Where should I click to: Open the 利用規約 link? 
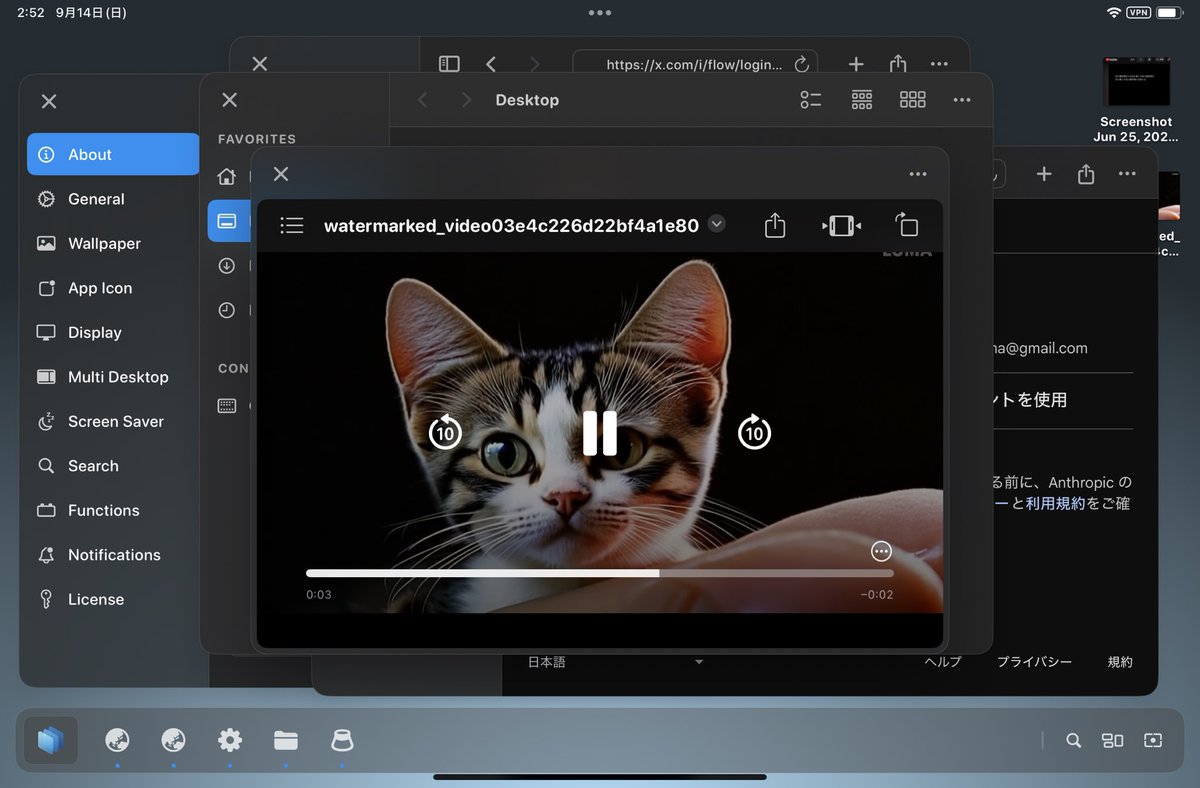point(1055,503)
